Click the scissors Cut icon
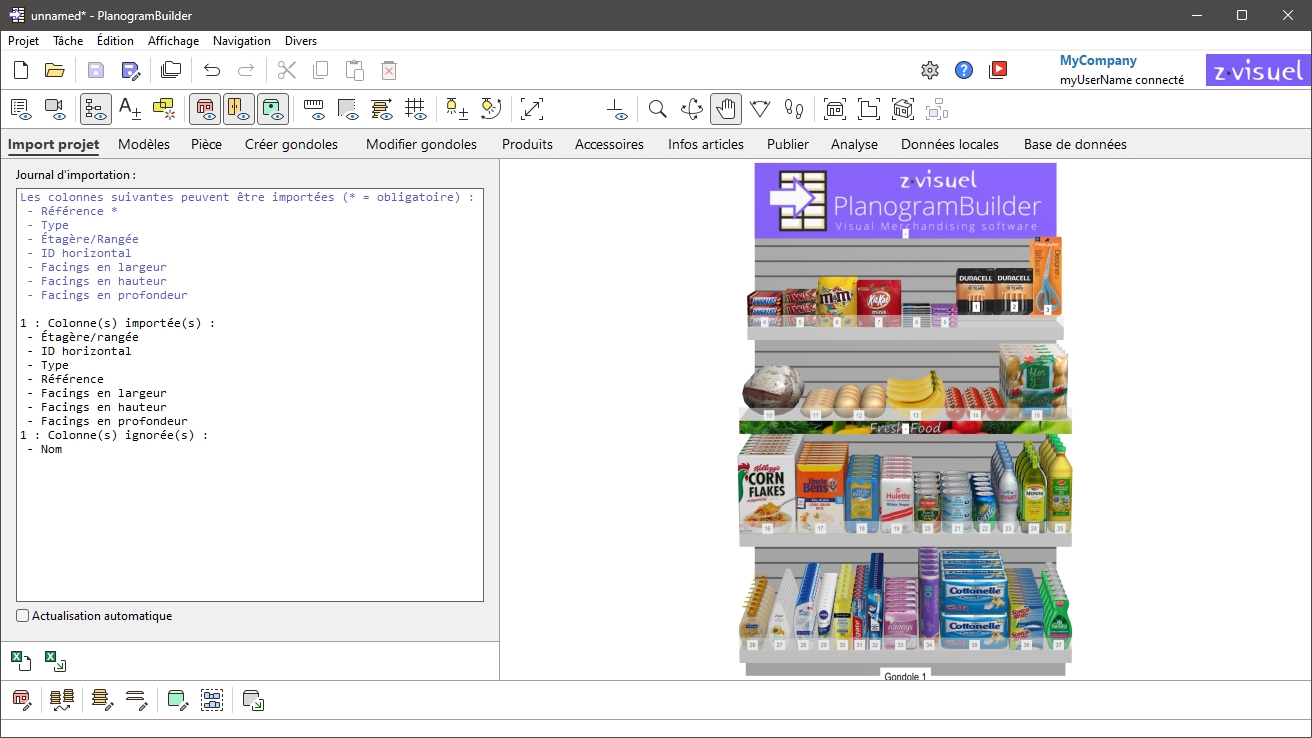1312x738 pixels. point(287,70)
